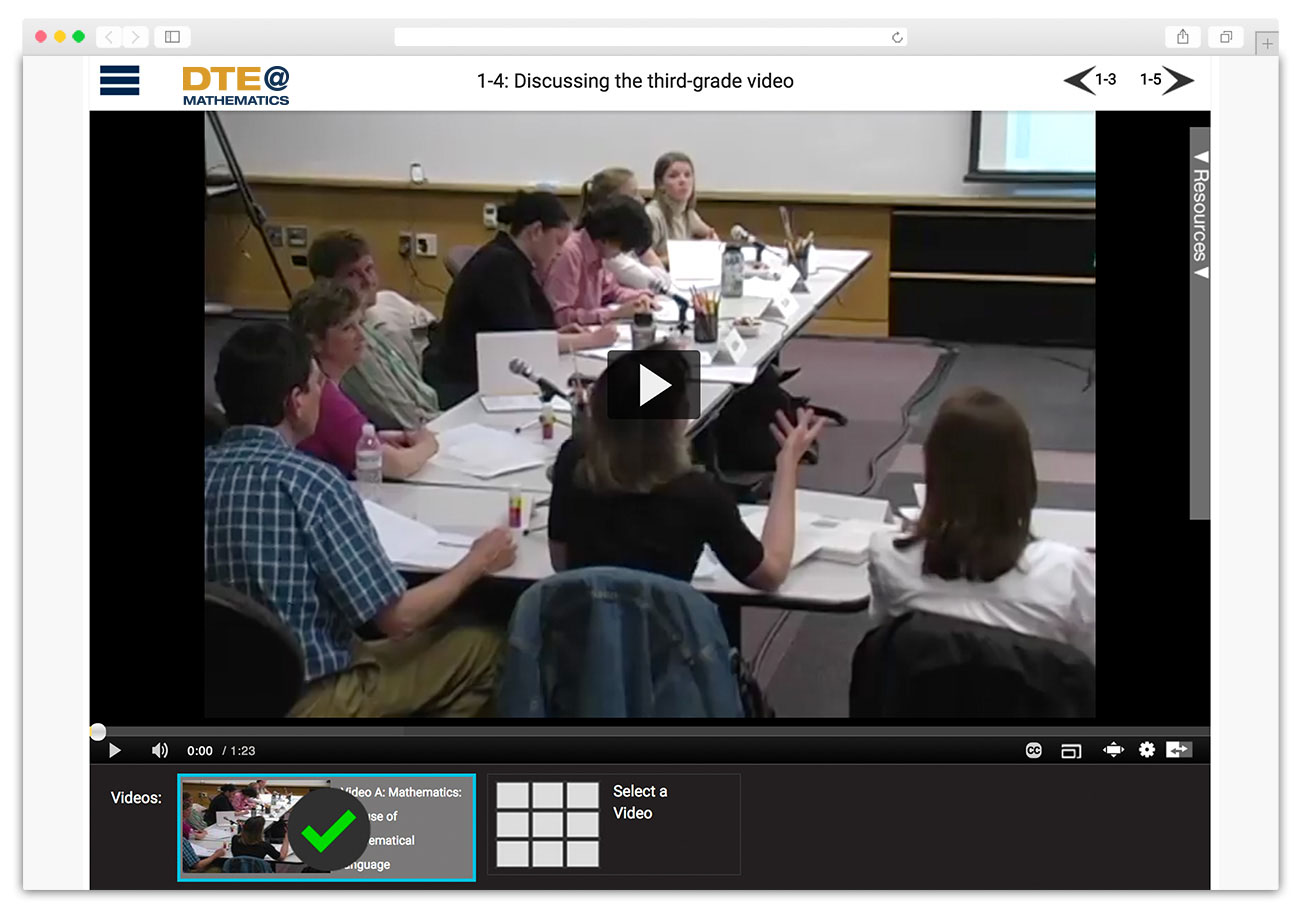Mute the video volume
1296x913 pixels.
tap(159, 750)
